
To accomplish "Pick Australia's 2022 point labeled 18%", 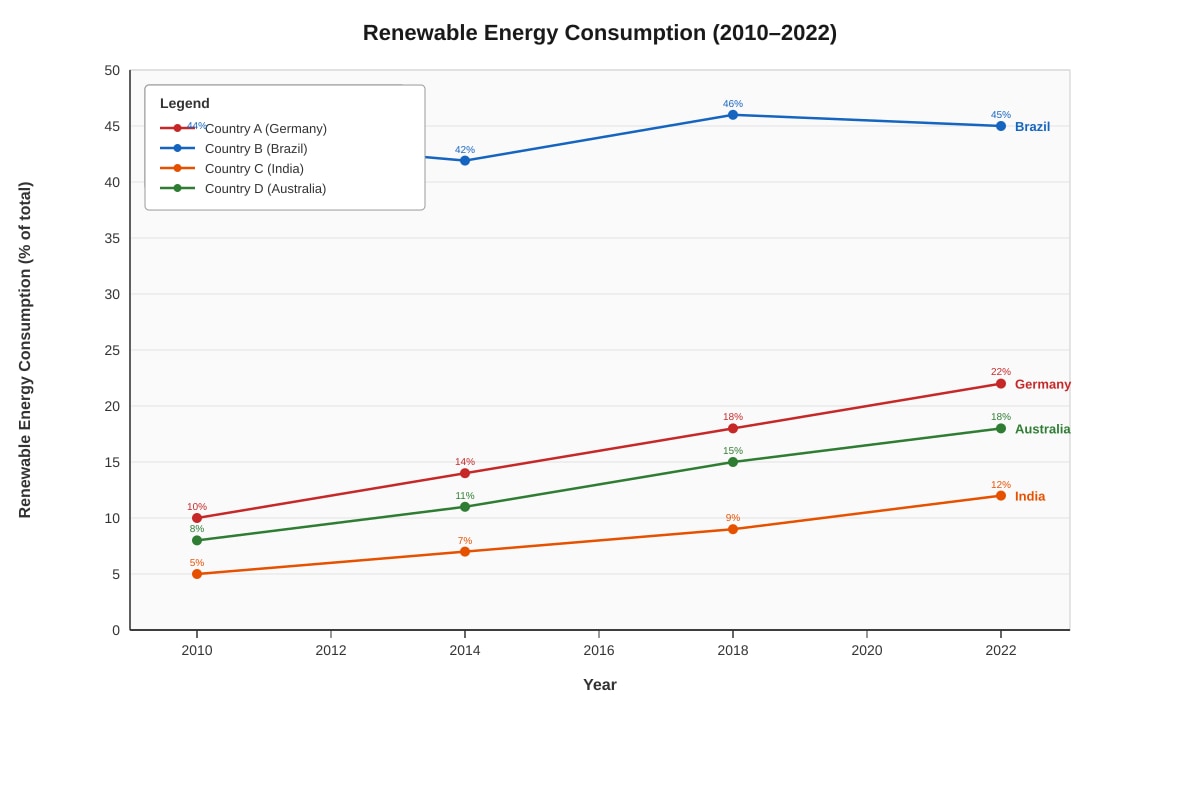I will (1001, 428).
